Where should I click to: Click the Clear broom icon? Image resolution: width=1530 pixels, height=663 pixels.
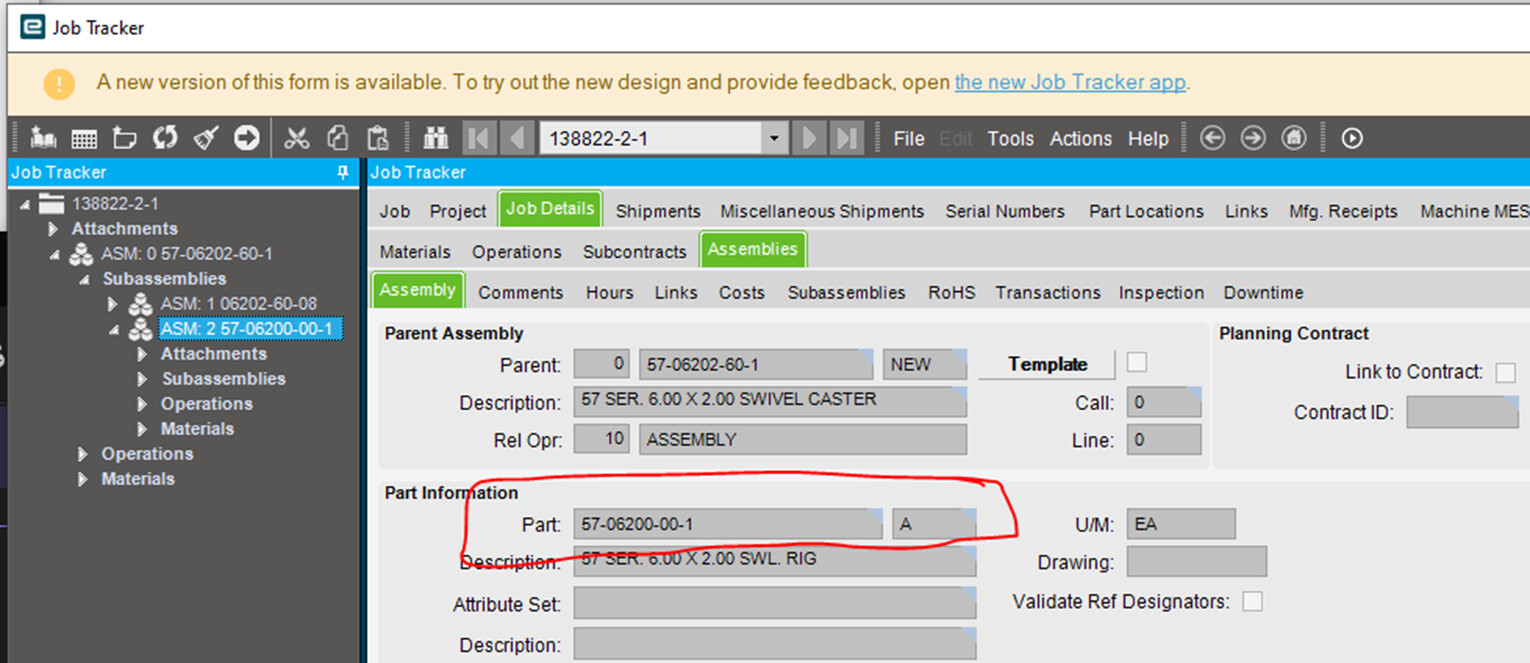point(204,138)
